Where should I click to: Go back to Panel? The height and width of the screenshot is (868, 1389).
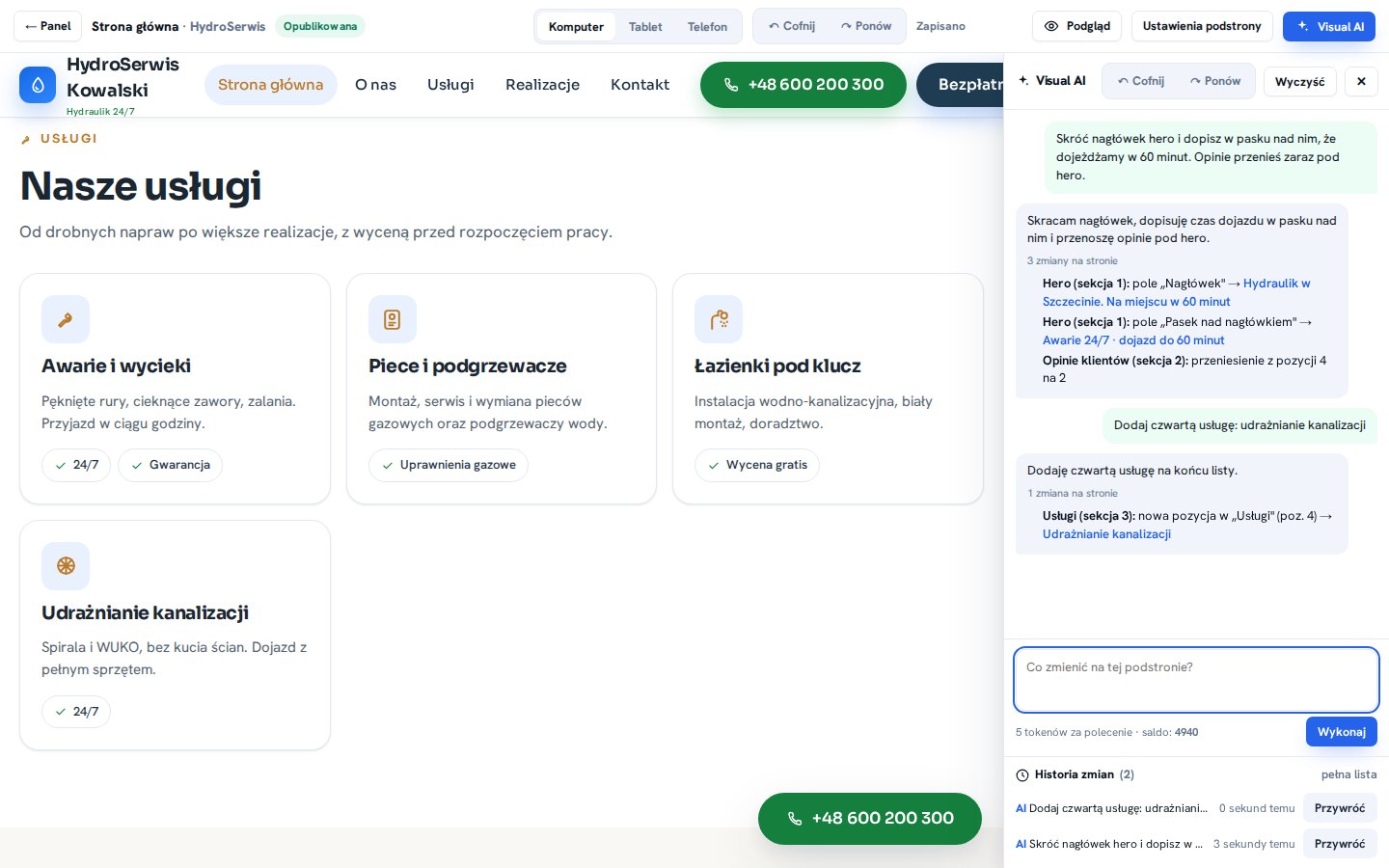click(x=47, y=26)
